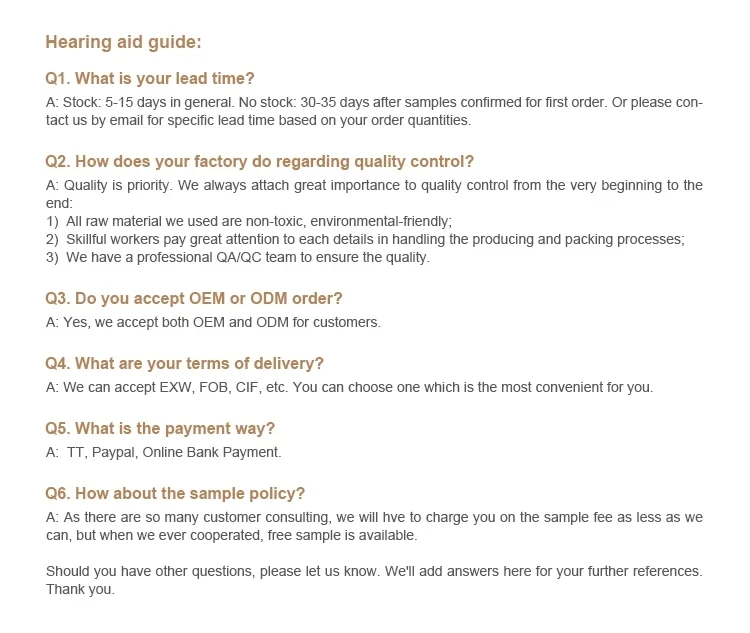Click the 'free sample is available' line

pos(232,535)
